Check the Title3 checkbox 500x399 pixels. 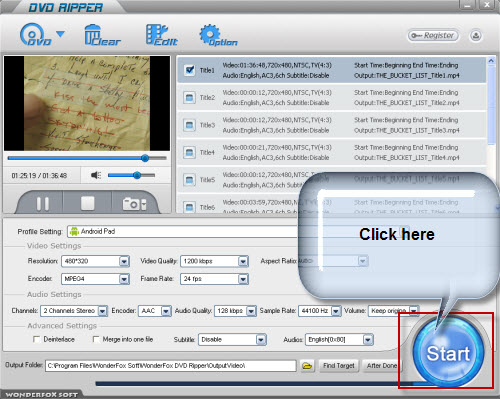[x=189, y=125]
